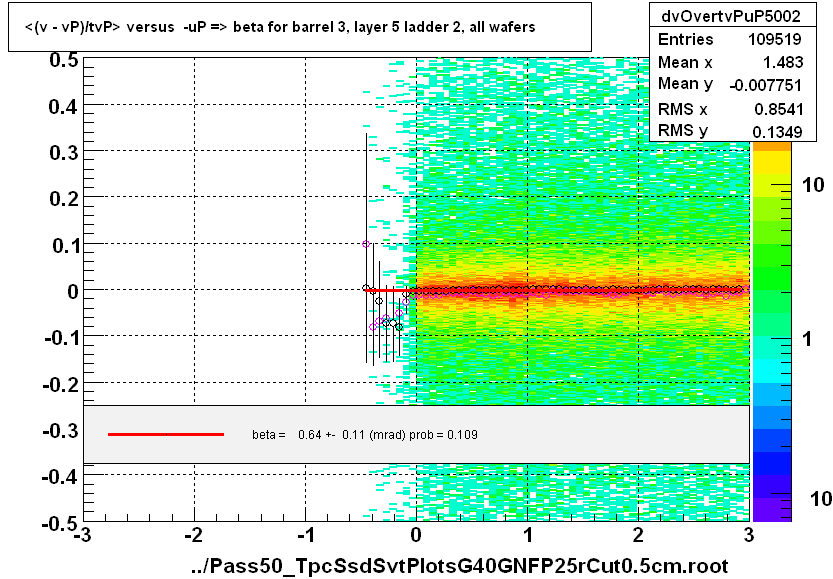Screen dimensions: 833x579
Task: Click the y-axis label 0.3
Action: tap(64, 153)
